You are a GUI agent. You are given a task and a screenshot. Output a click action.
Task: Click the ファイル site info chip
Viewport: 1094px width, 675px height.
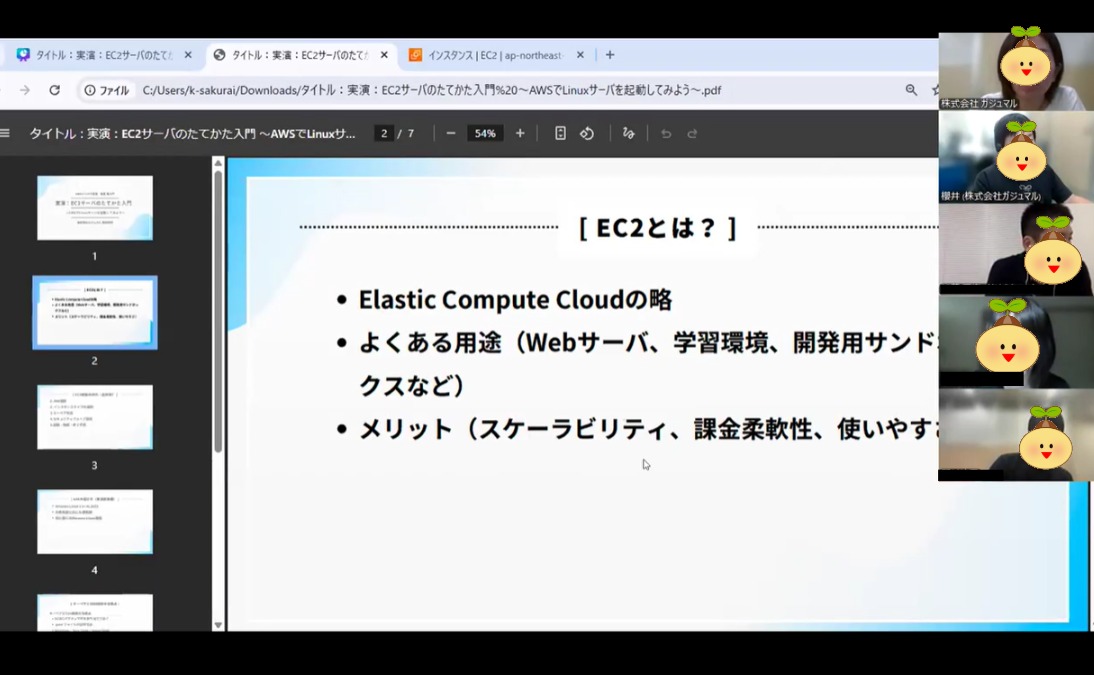tap(107, 90)
